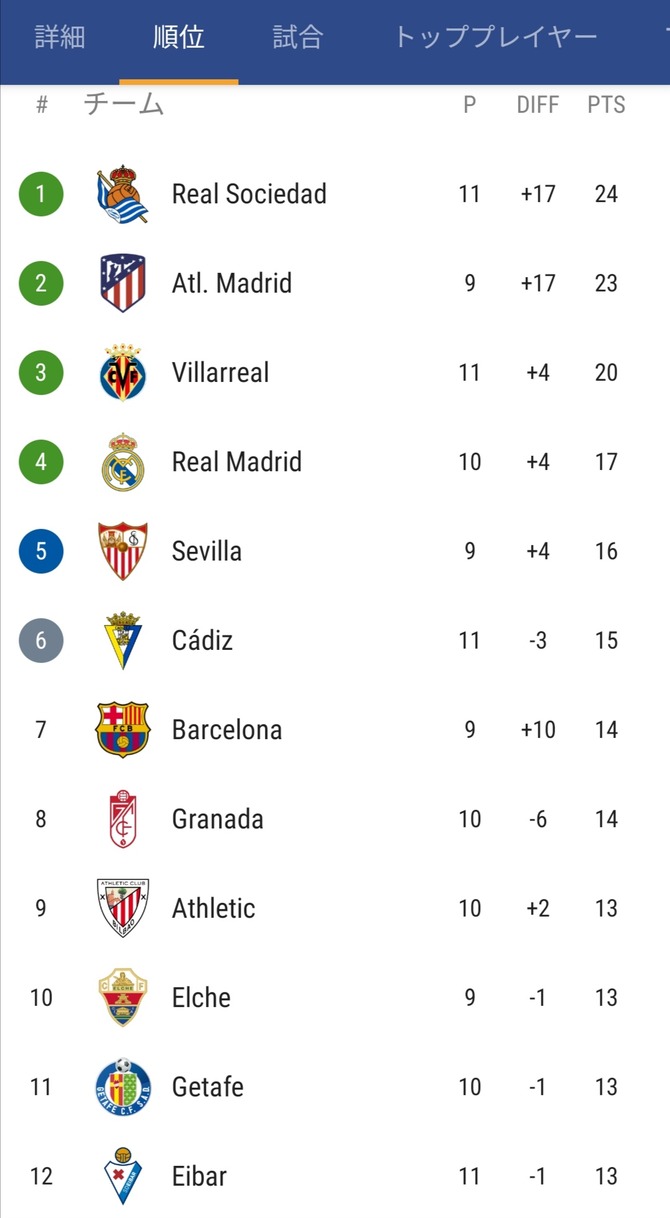Tap the Getafe blue crest icon
The width and height of the screenshot is (670, 1218).
point(123,1087)
